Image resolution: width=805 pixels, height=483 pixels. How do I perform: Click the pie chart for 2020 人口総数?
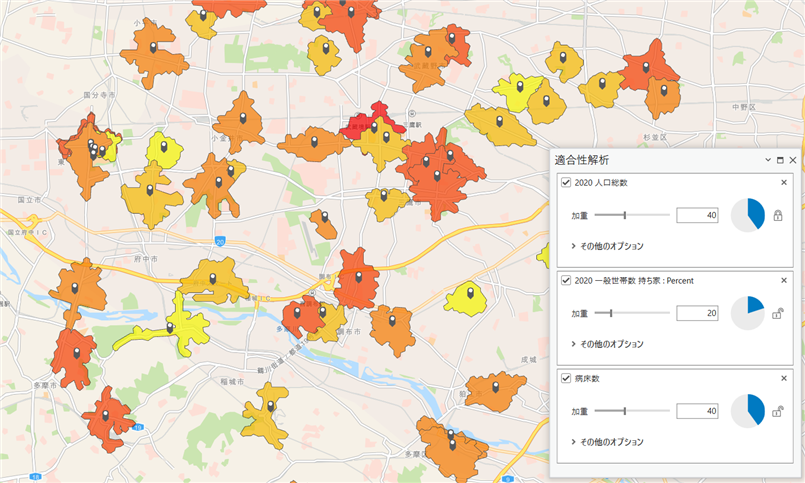748,215
